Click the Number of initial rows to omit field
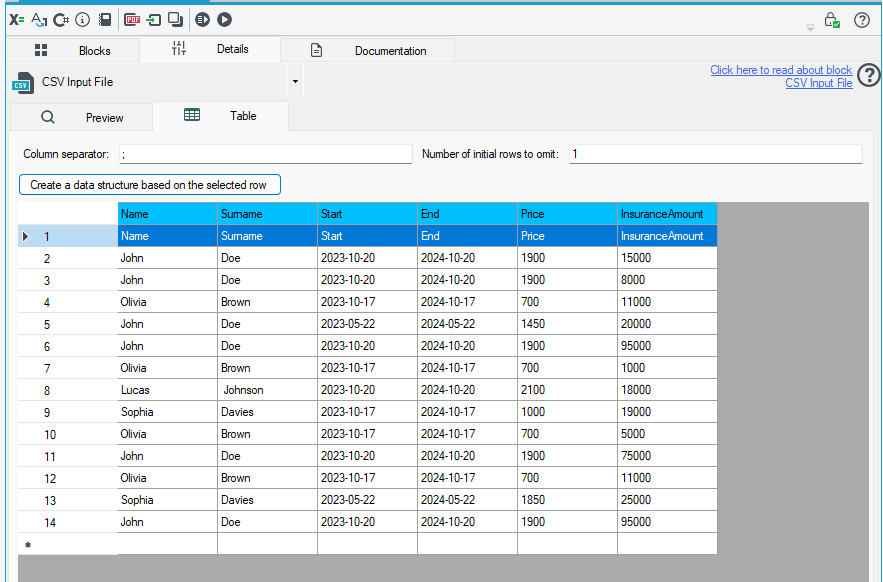The width and height of the screenshot is (883, 582). (716, 154)
